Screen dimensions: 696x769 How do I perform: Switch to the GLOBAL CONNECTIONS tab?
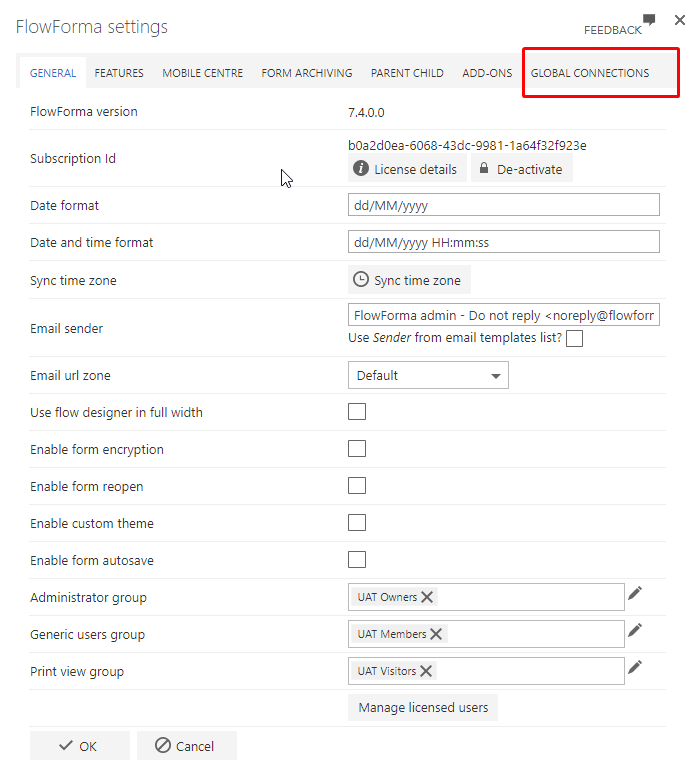coord(590,73)
